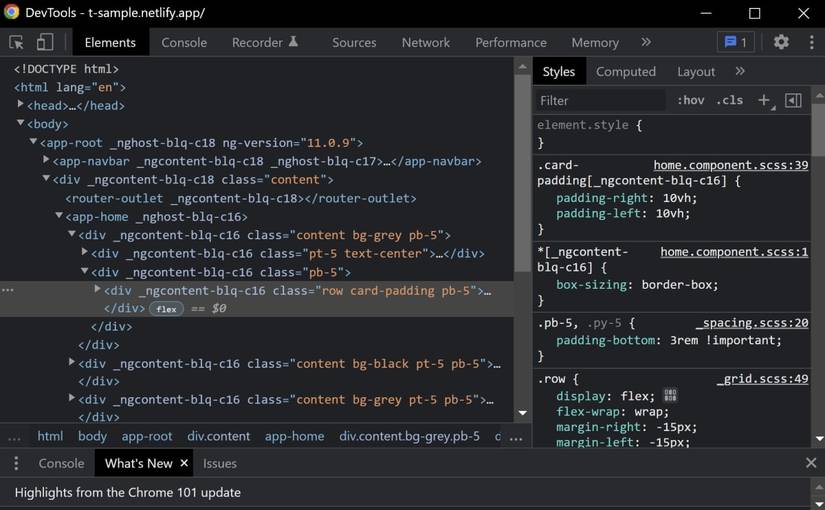Click the flex badge on the row div
Screen dimensions: 825x510
coord(166,309)
